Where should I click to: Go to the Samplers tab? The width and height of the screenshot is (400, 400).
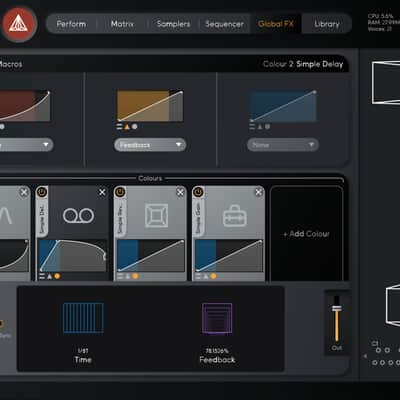pyautogui.click(x=173, y=24)
